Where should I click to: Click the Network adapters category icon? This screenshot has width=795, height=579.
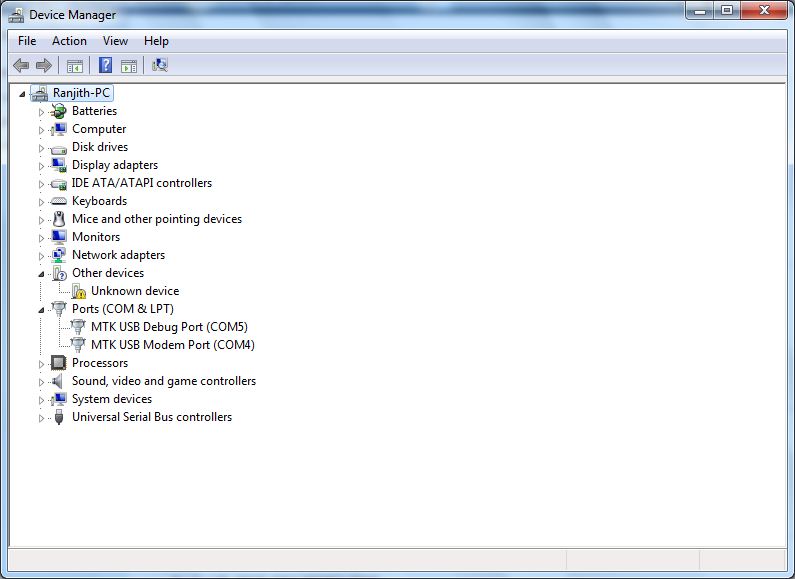(x=59, y=255)
